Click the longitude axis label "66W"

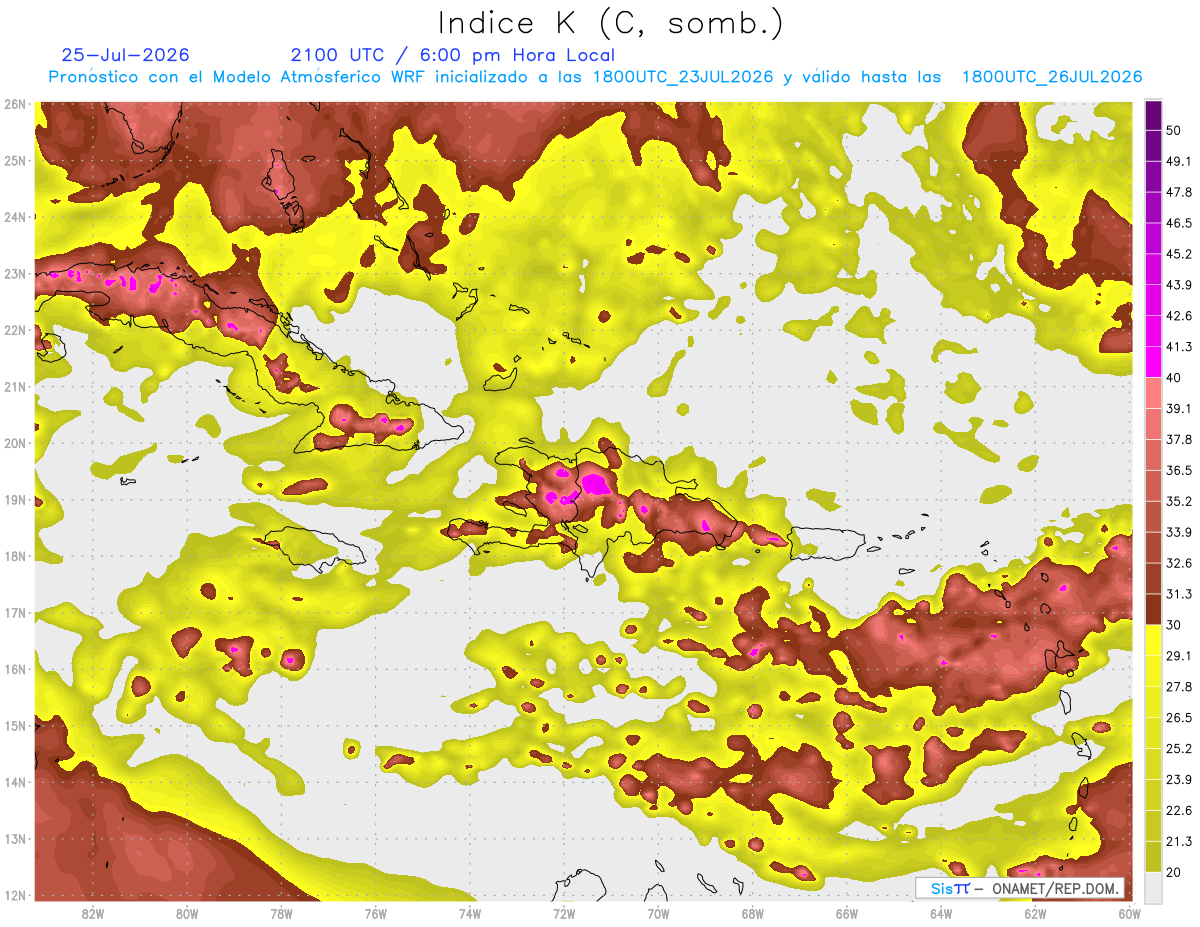click(x=847, y=913)
